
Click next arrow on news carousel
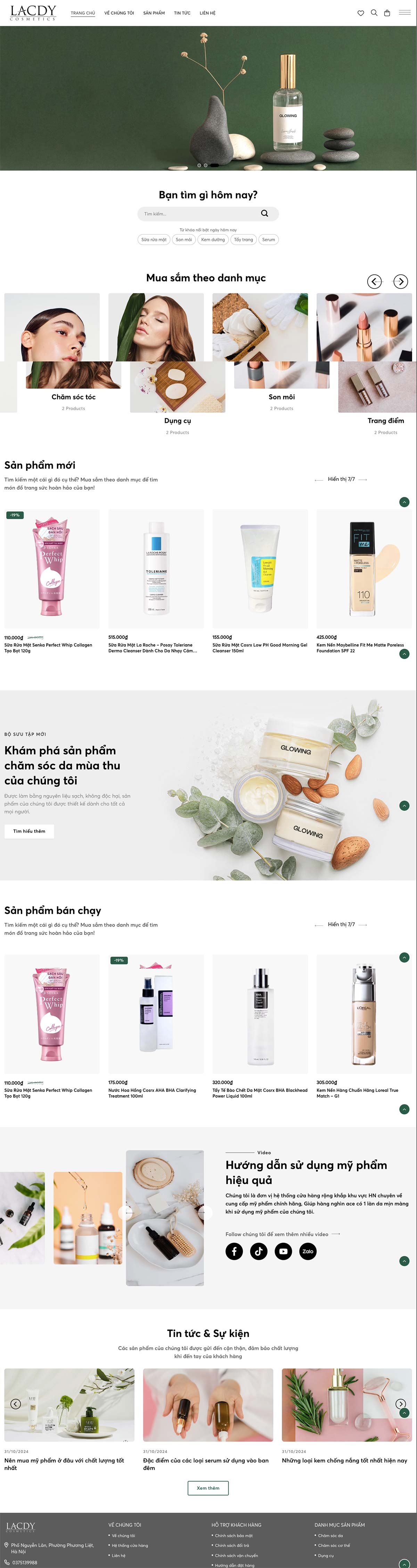[401, 1404]
